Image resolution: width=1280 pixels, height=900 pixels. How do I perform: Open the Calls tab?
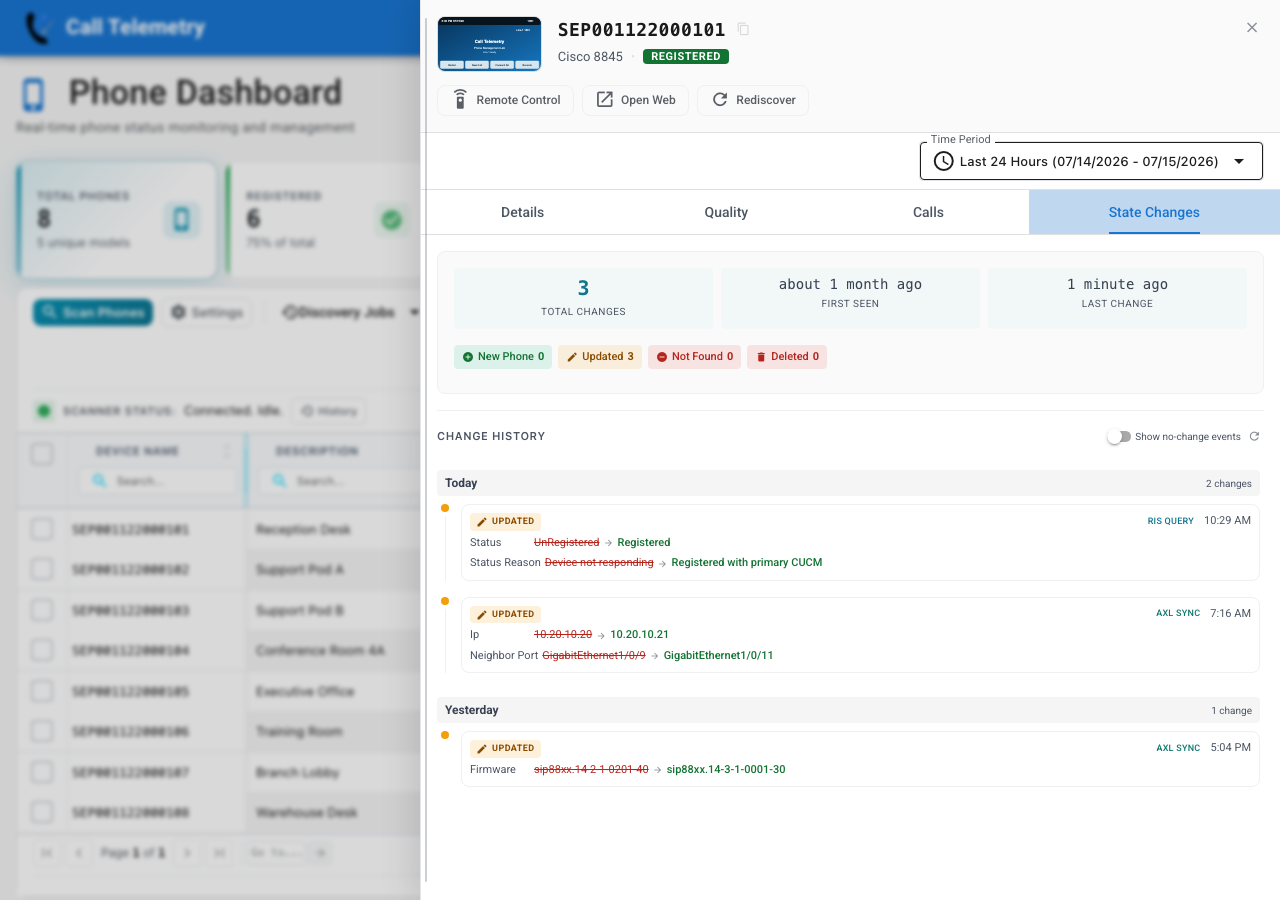(x=928, y=212)
